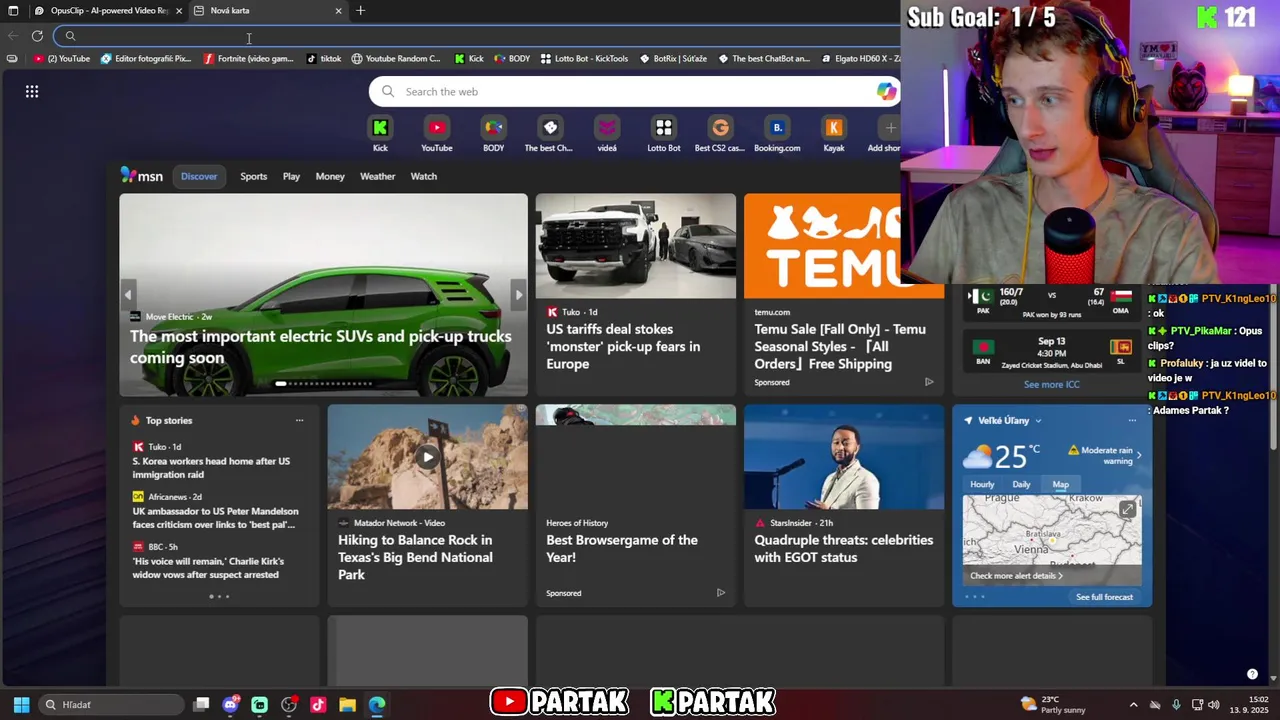The width and height of the screenshot is (1280, 720).
Task: Click the Copilot icon in web search box
Action: pos(887,91)
